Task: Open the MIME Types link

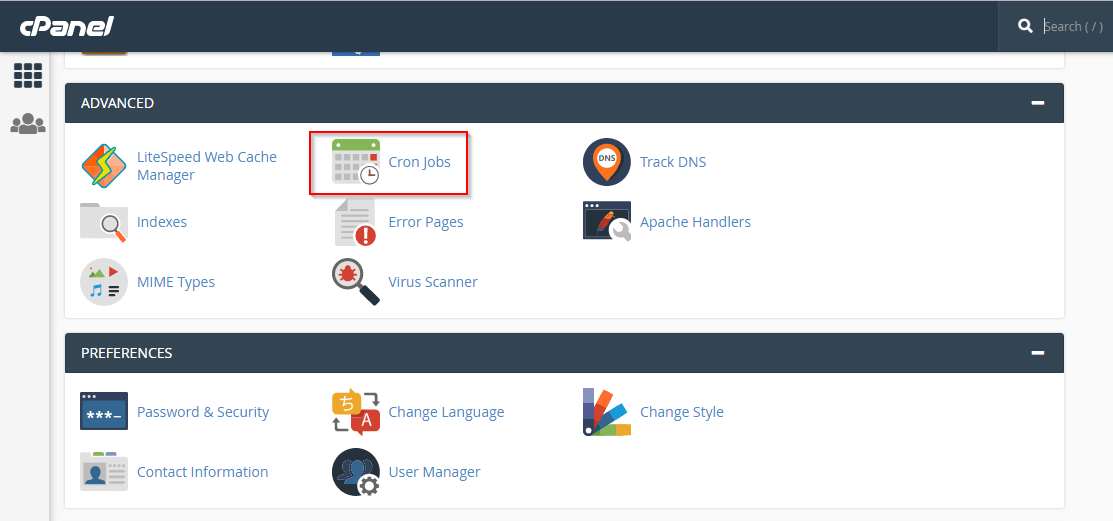Action: tap(176, 283)
